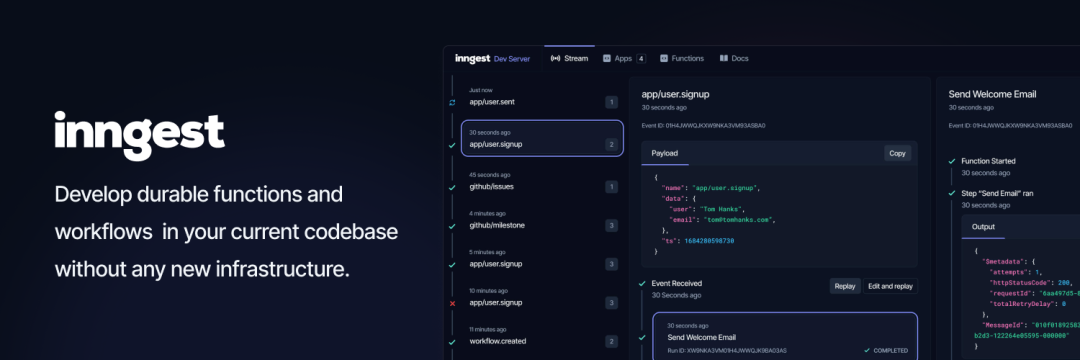
Task: Click the checkmark next to Event Received
Action: 643,283
